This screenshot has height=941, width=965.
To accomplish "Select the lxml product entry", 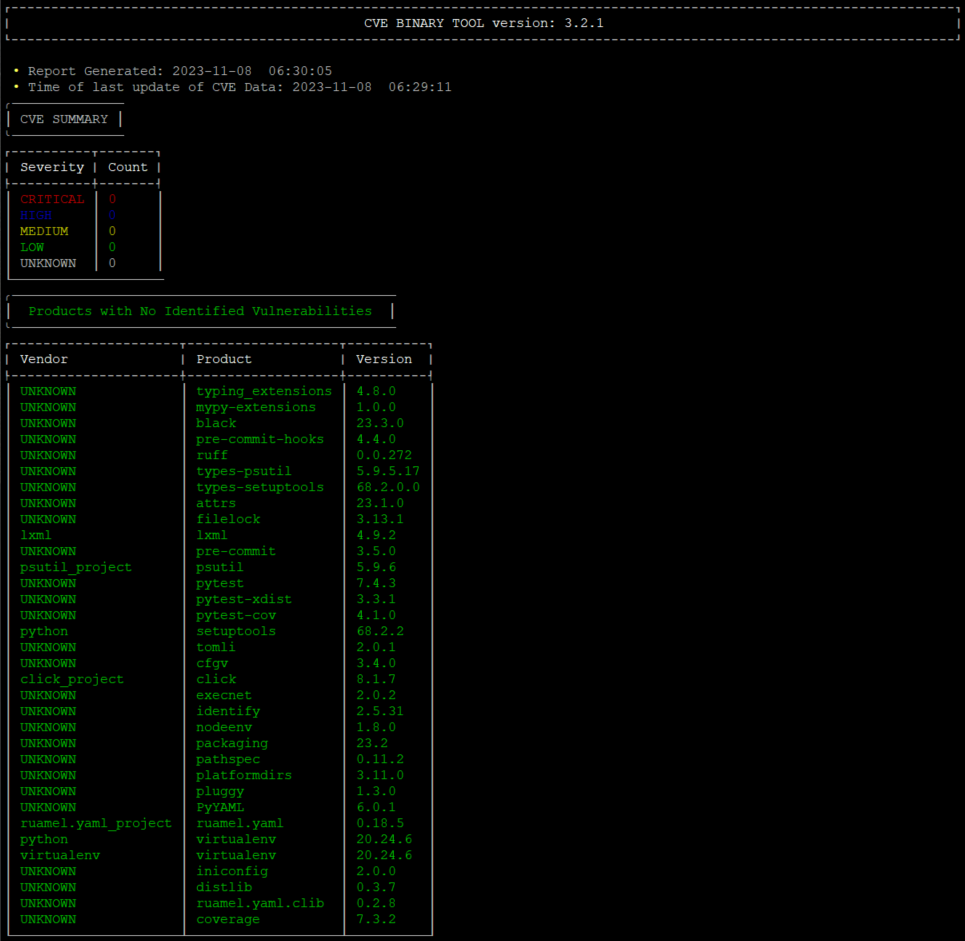I will pos(212,535).
